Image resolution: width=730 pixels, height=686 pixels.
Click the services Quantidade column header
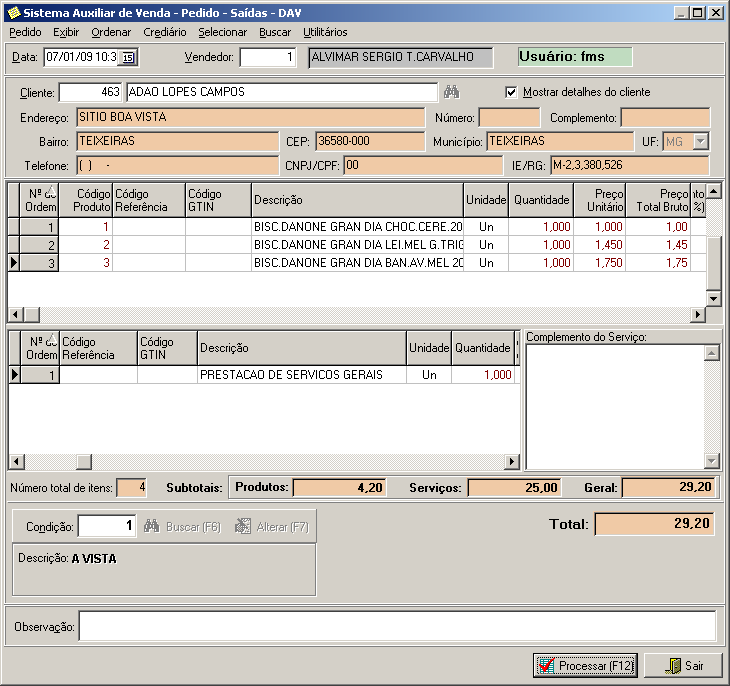[483, 348]
